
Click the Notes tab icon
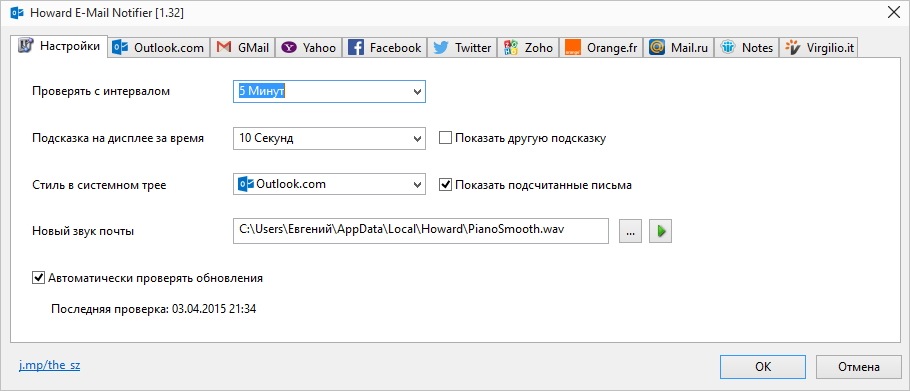tap(728, 48)
